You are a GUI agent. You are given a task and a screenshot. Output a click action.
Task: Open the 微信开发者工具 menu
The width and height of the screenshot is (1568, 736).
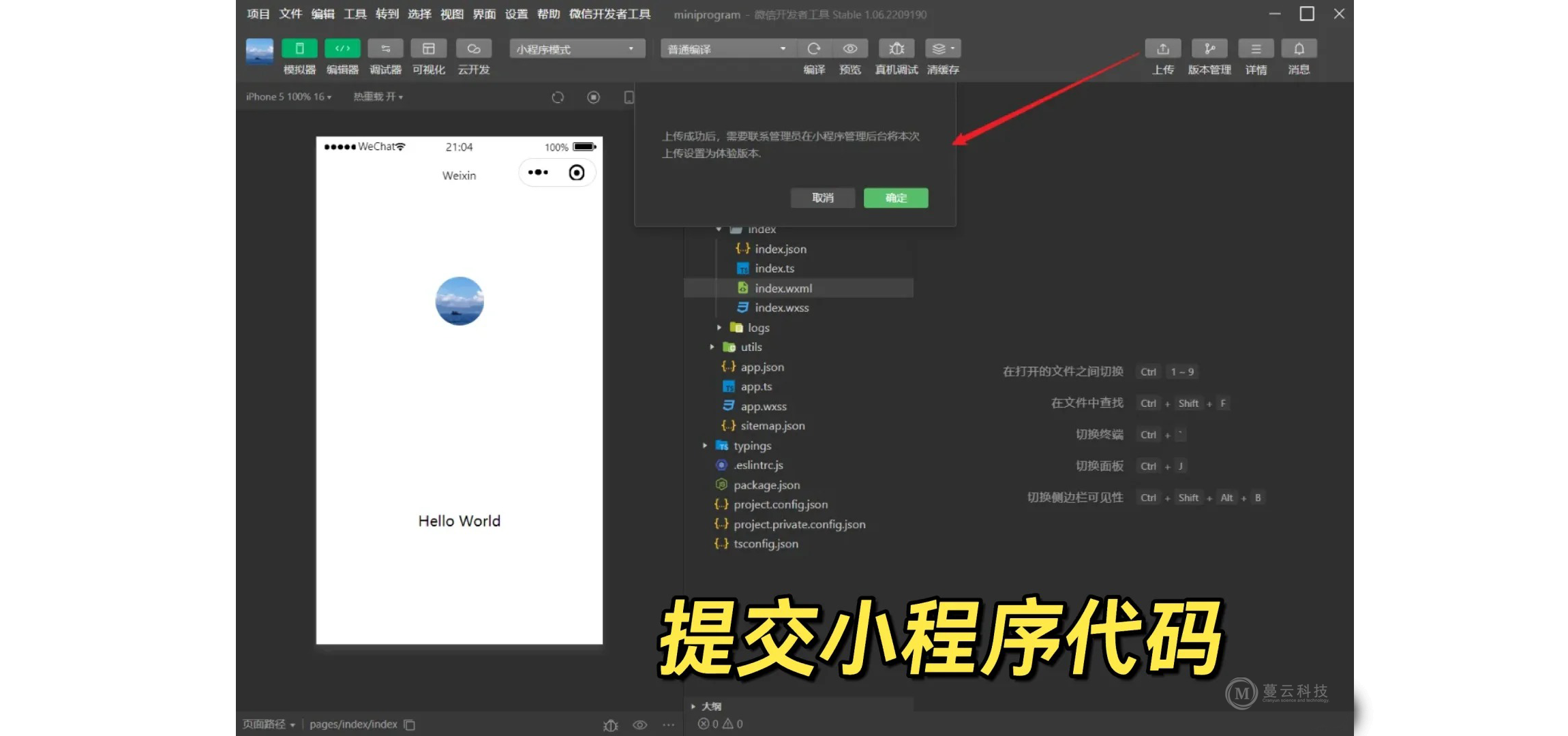pos(610,14)
